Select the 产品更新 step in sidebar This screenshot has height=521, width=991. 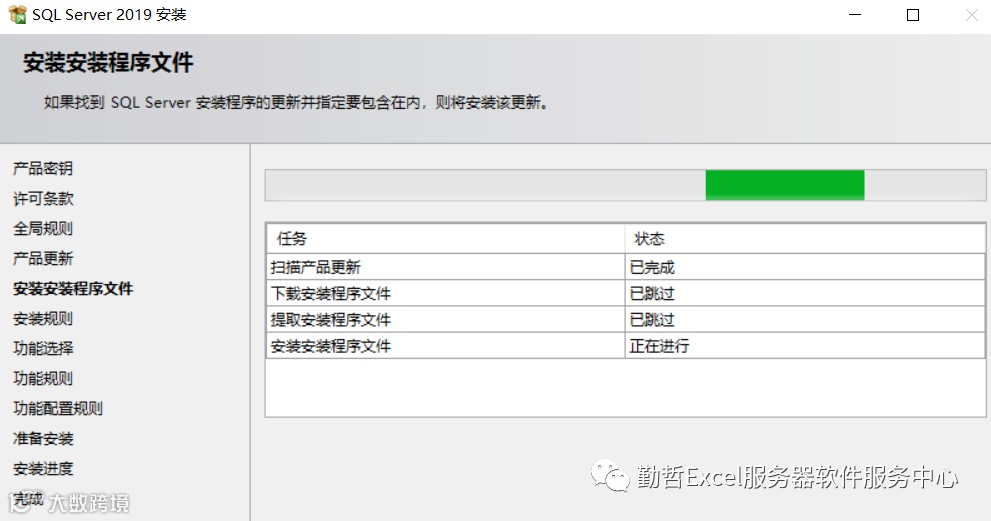(x=43, y=258)
